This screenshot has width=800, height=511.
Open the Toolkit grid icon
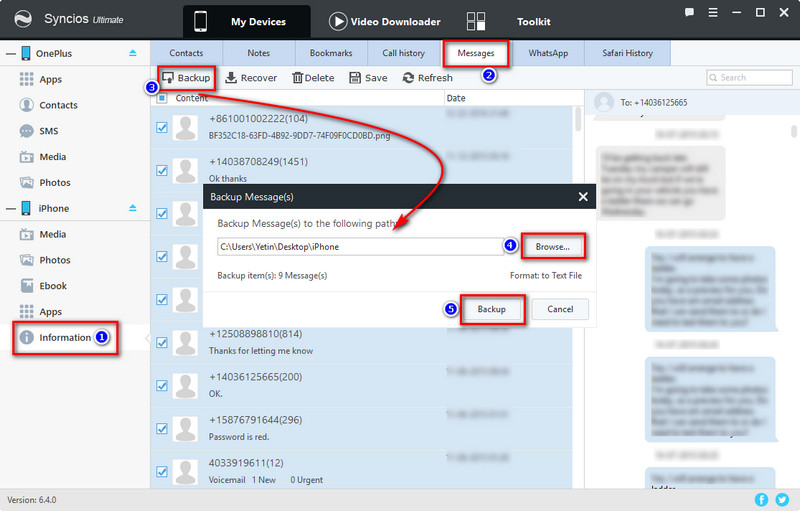476,21
